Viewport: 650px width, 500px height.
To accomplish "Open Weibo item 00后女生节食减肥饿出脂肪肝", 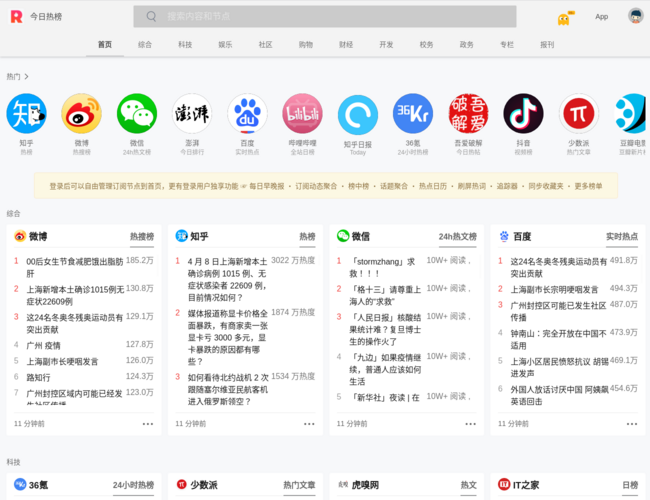I will coord(75,267).
